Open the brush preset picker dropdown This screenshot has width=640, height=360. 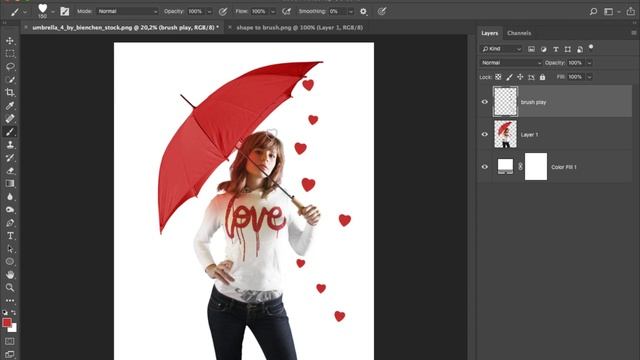[53, 12]
